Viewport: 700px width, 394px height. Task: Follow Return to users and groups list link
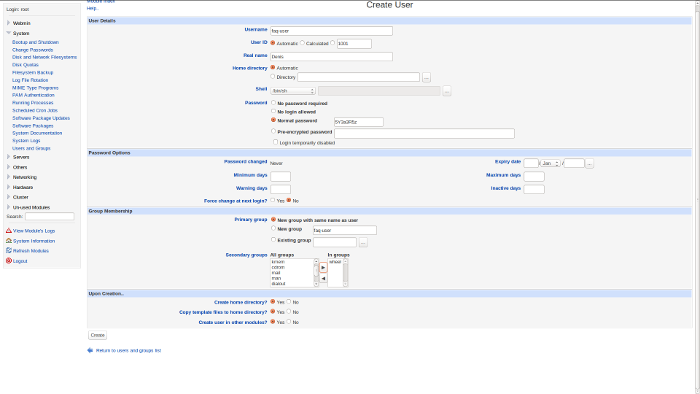click(x=129, y=351)
